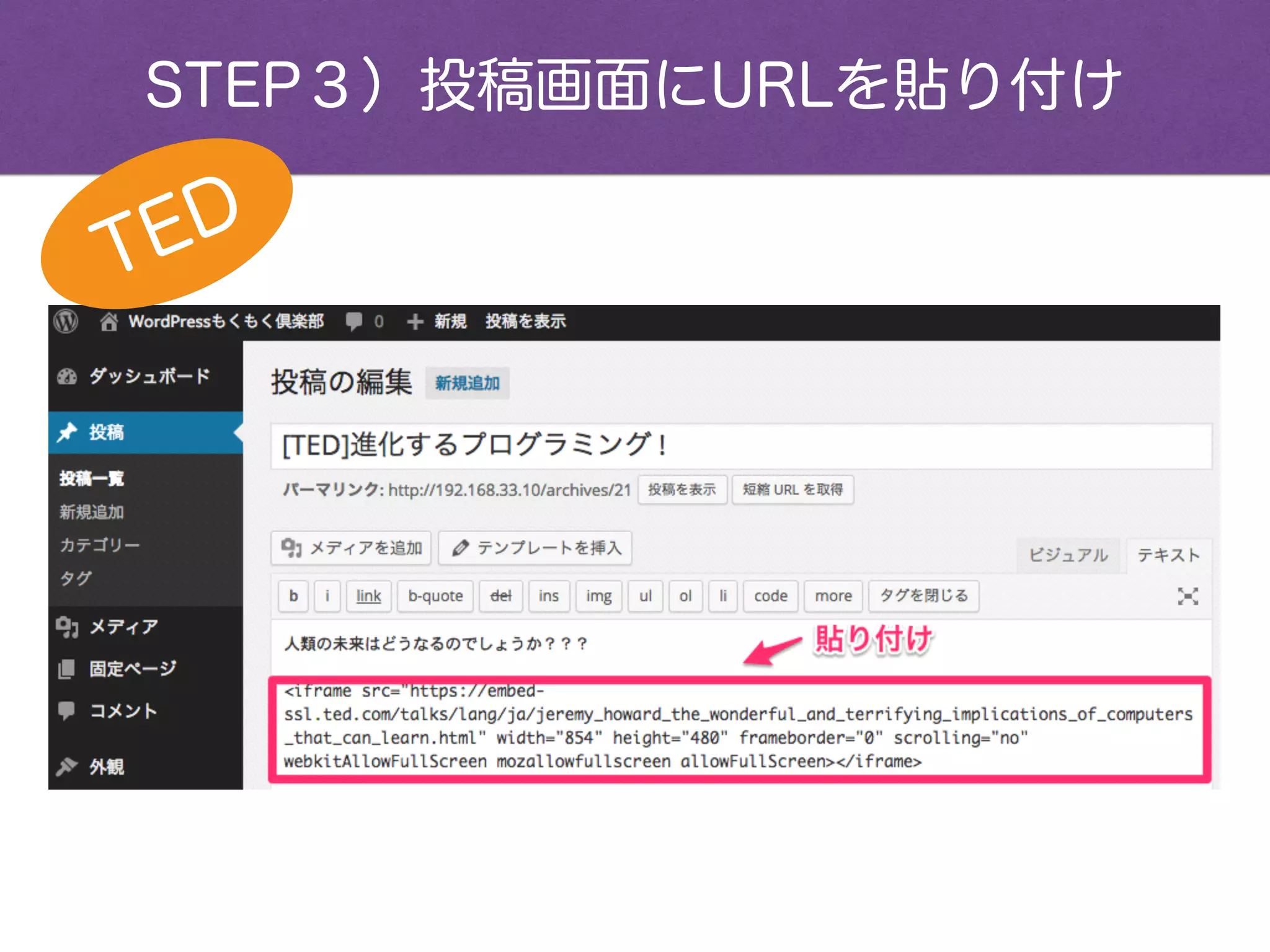
Task: Open カテゴリー submenu item
Action: pyautogui.click(x=99, y=545)
